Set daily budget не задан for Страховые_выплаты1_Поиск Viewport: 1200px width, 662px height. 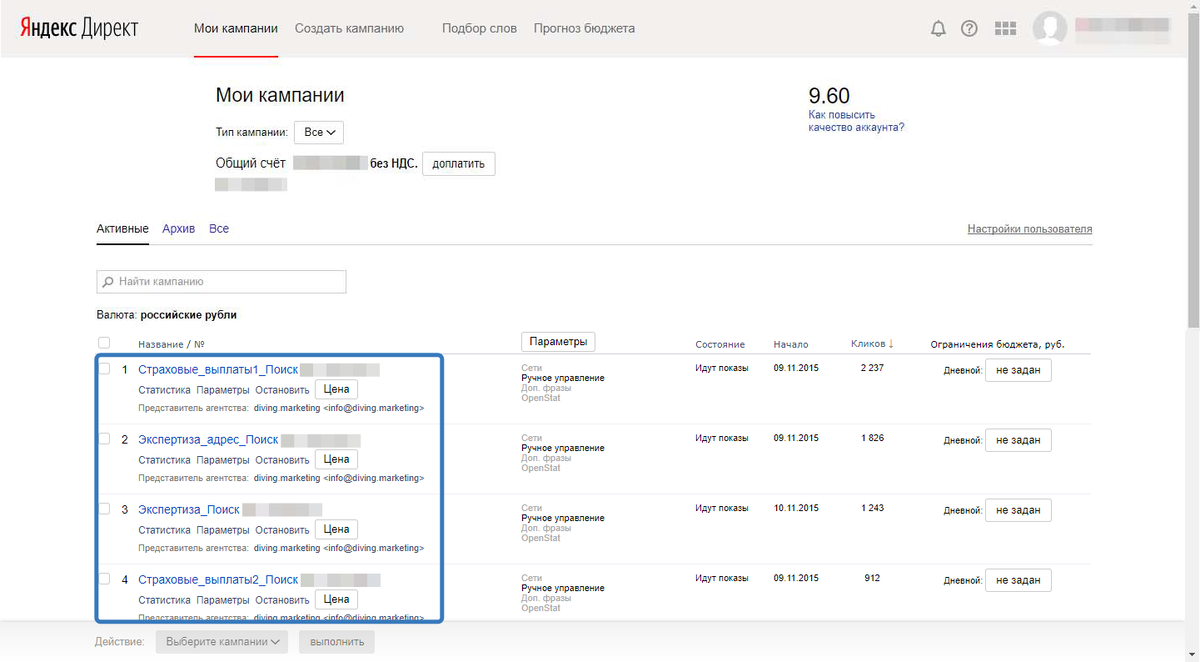point(1018,370)
